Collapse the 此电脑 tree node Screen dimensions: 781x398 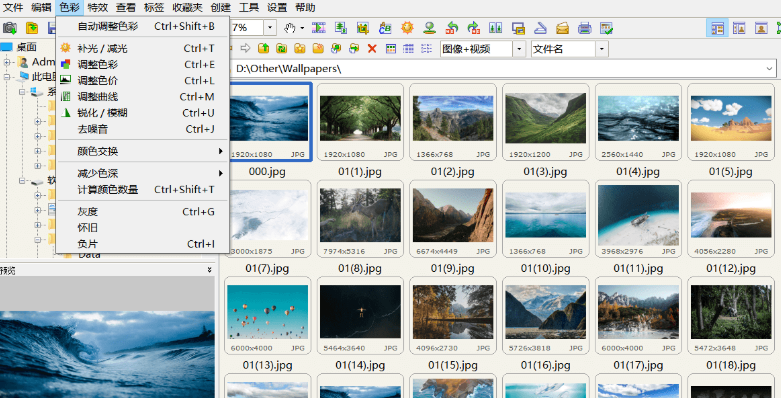(7, 77)
